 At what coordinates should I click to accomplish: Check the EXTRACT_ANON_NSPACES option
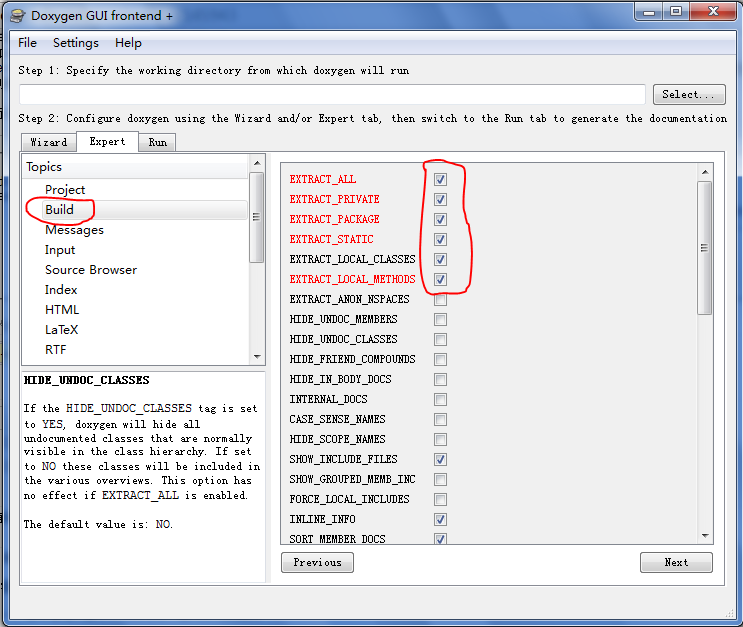(440, 300)
